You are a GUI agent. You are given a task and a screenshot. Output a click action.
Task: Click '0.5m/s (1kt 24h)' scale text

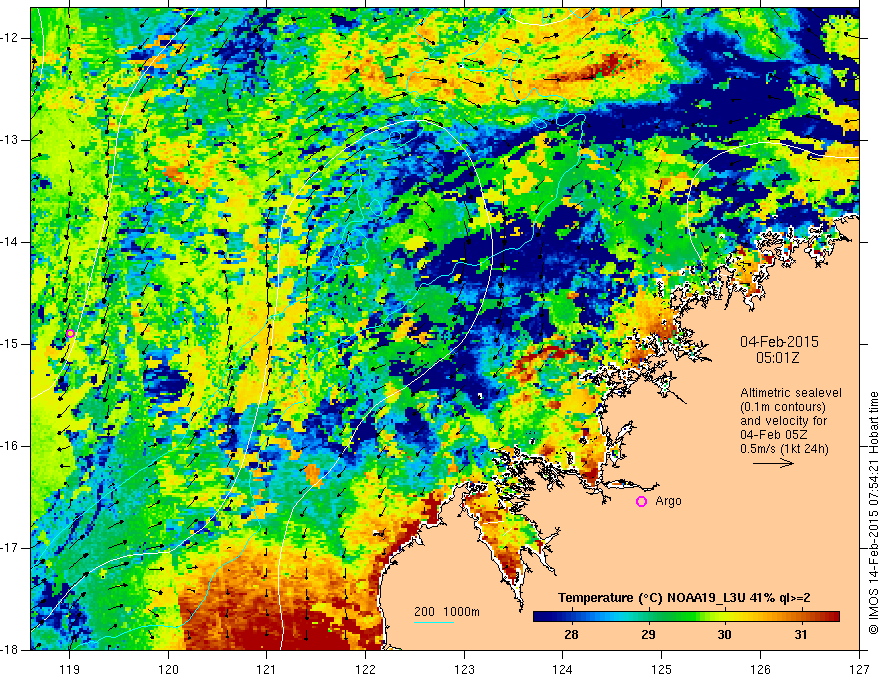784,449
